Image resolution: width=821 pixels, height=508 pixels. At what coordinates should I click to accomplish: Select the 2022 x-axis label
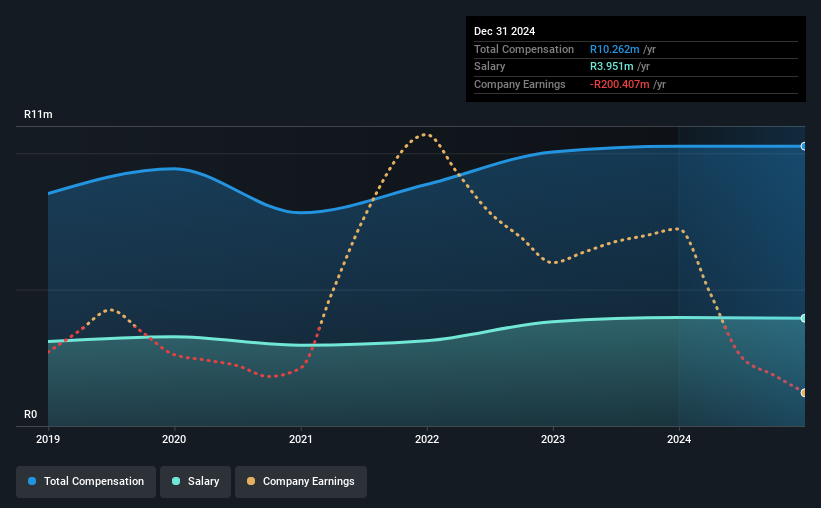click(x=427, y=439)
